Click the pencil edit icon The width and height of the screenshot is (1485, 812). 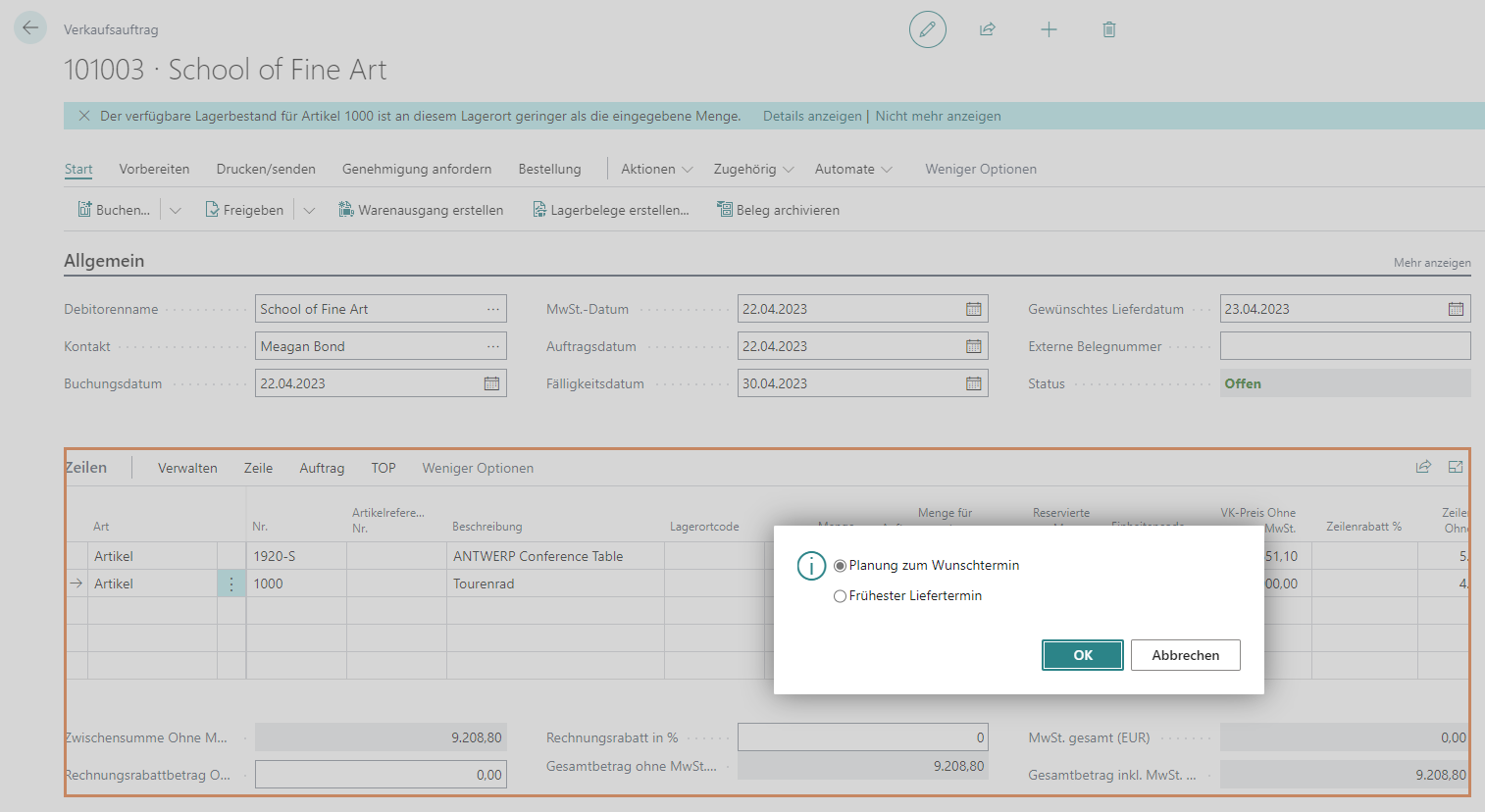tap(927, 29)
